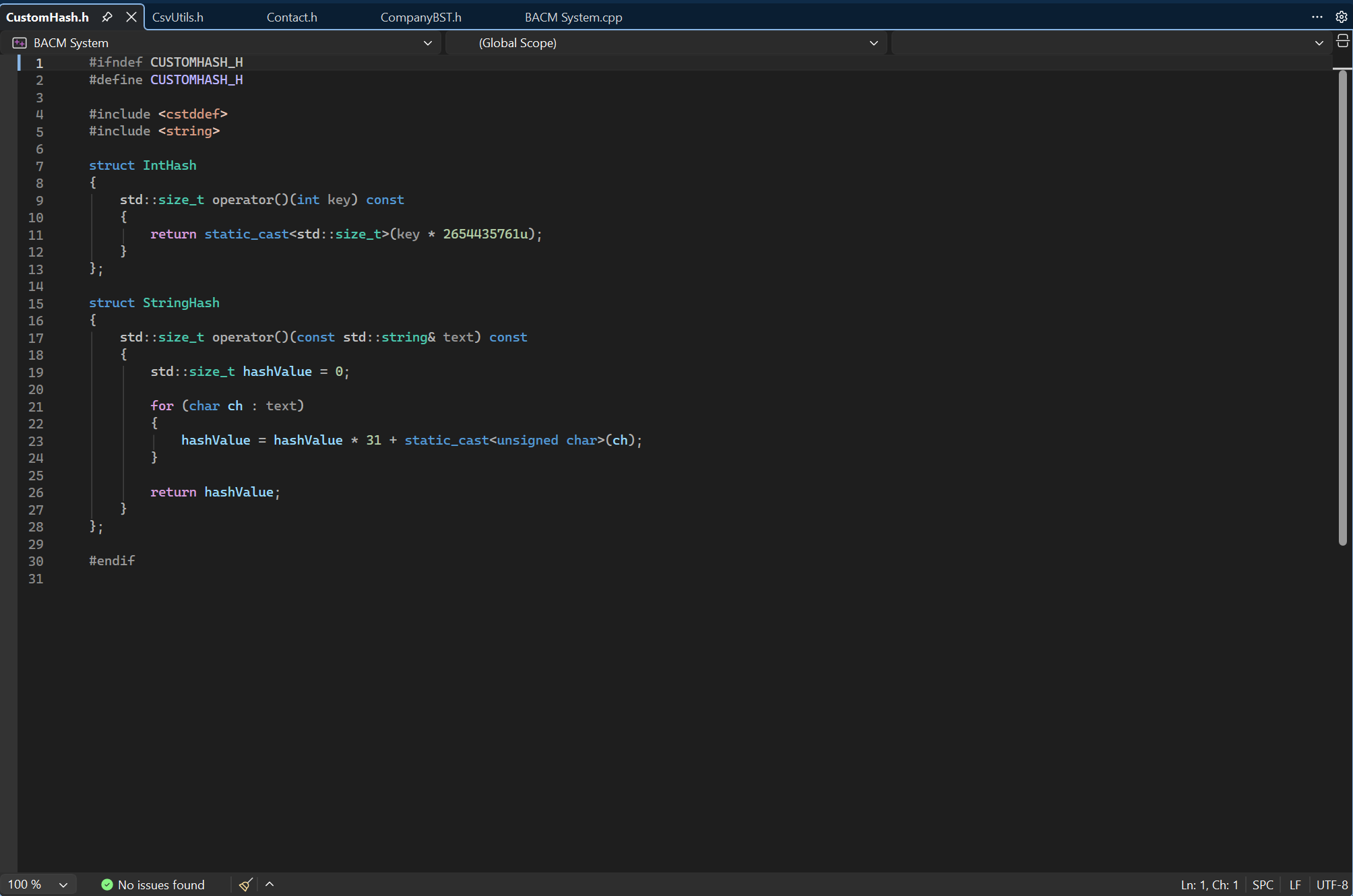
Task: Click line number 23 in the gutter
Action: click(36, 441)
